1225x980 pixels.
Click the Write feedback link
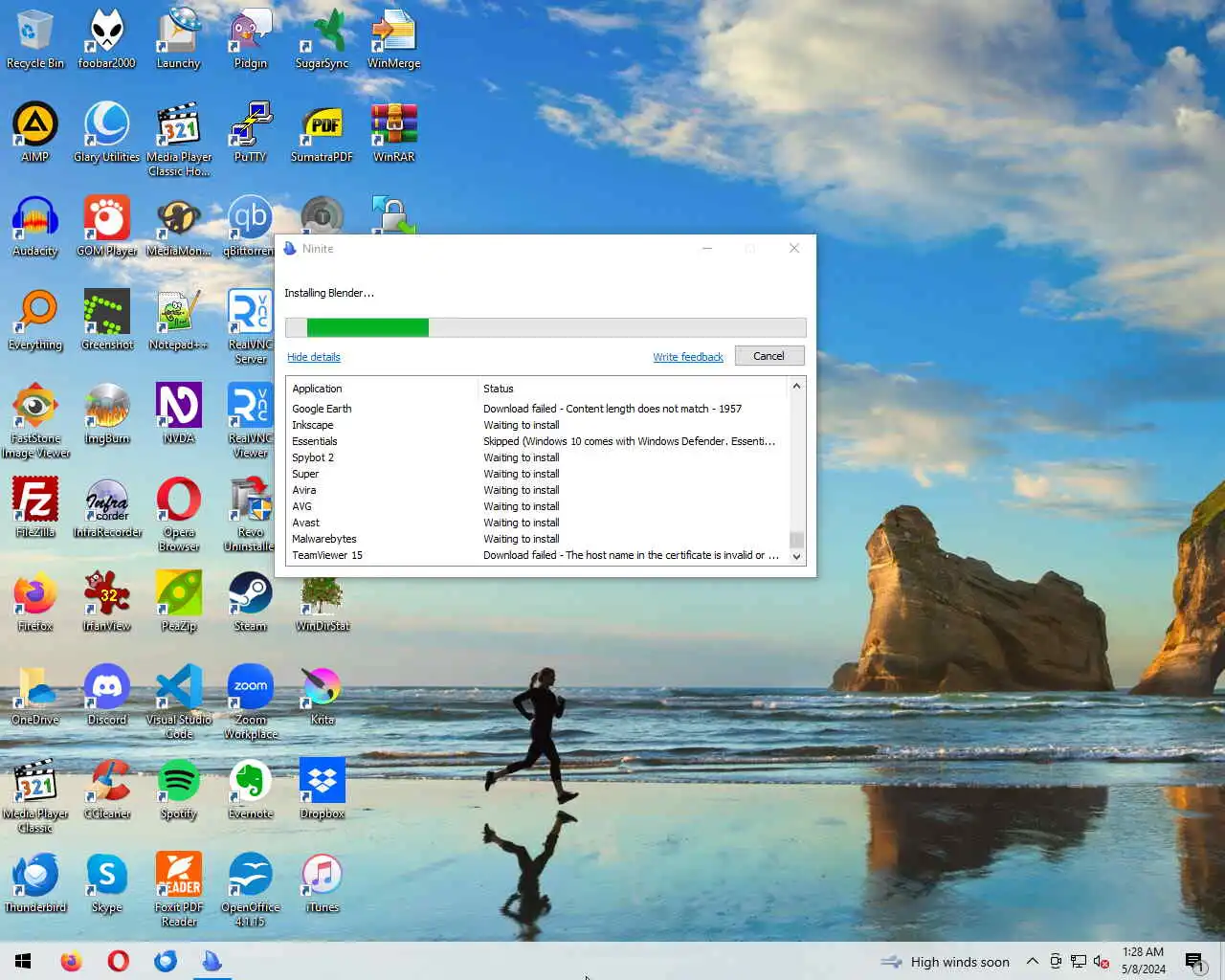688,357
